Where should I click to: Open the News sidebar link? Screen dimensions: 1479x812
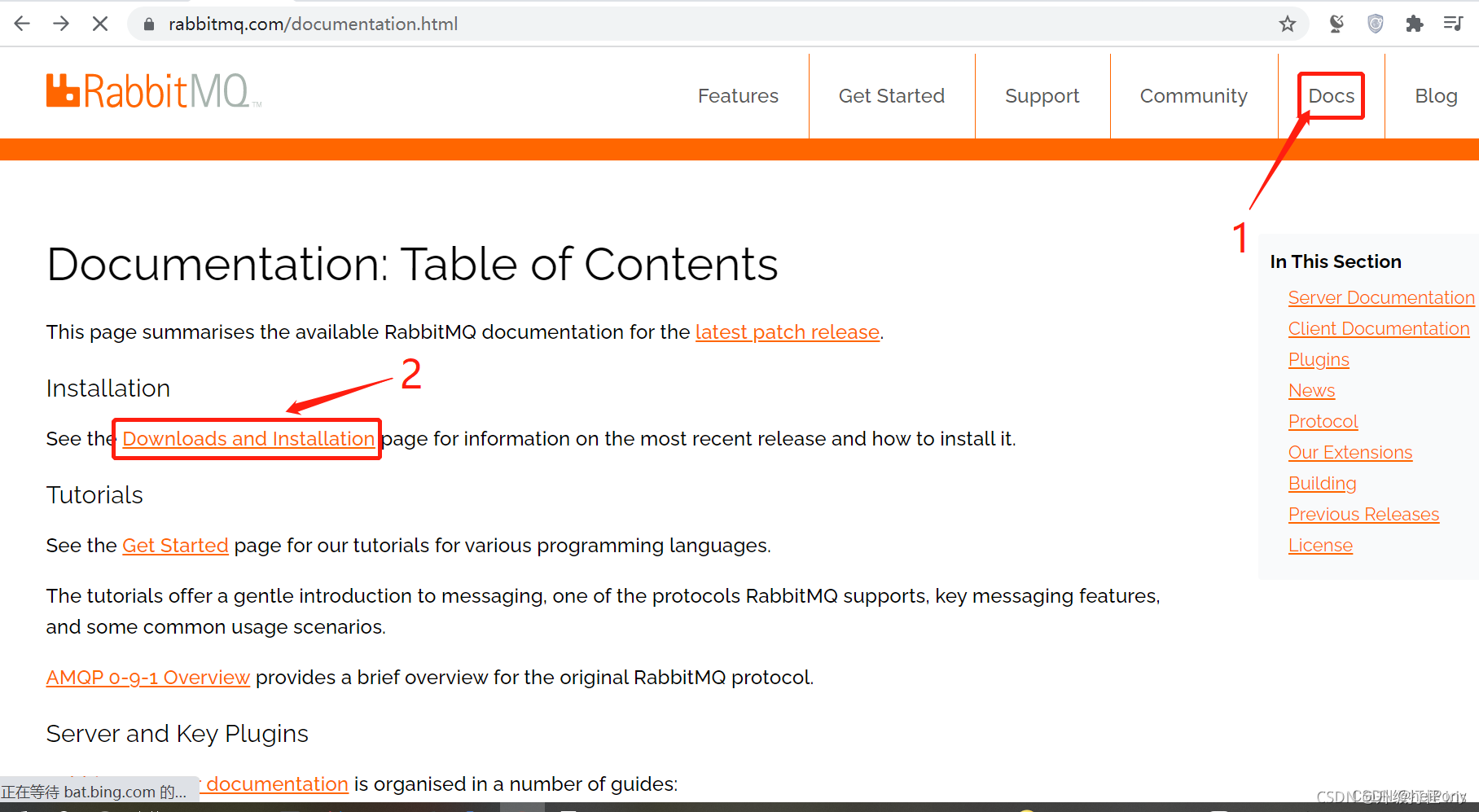pyautogui.click(x=1311, y=391)
